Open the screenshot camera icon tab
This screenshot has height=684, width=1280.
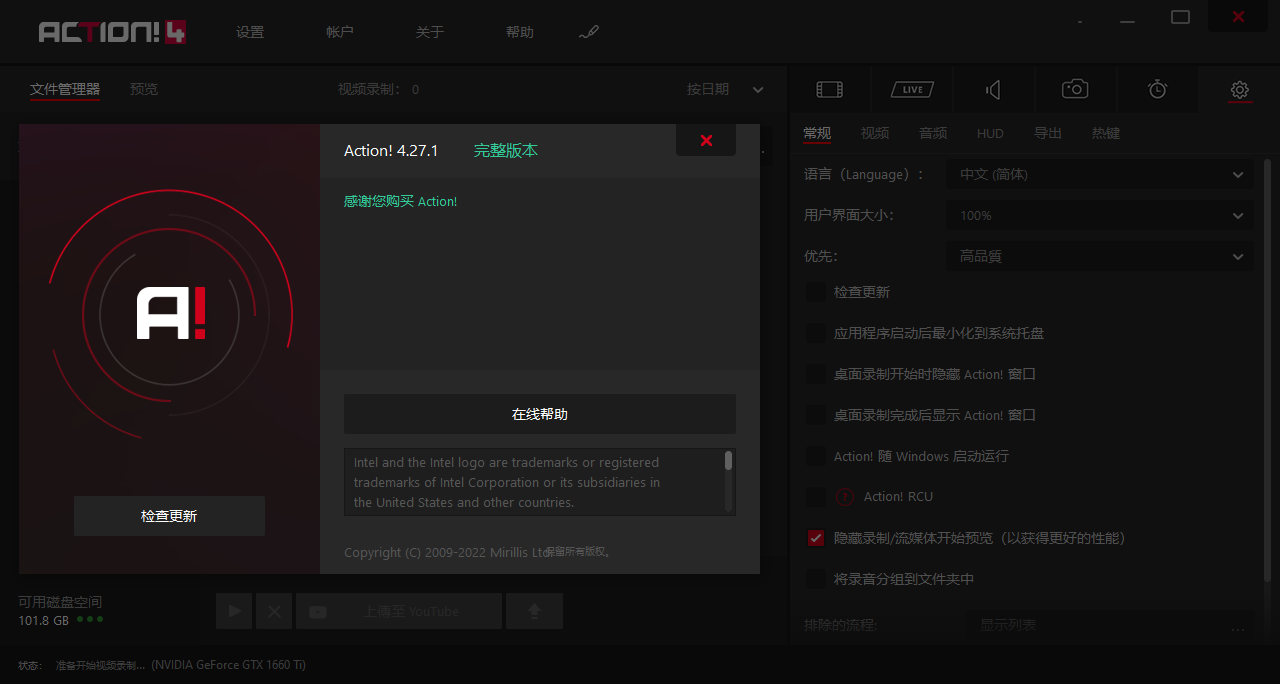click(1075, 89)
